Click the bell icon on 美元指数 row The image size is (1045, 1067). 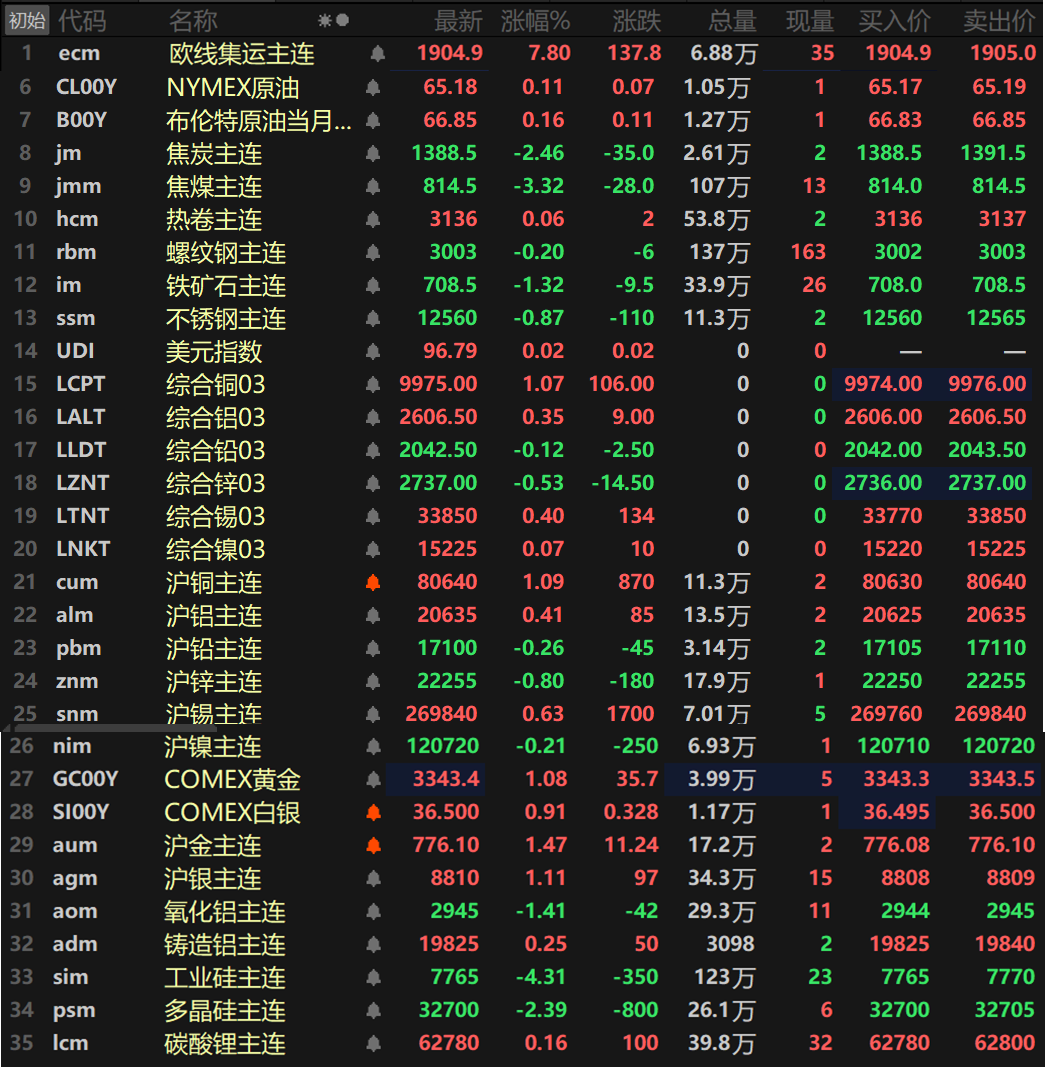click(x=373, y=352)
